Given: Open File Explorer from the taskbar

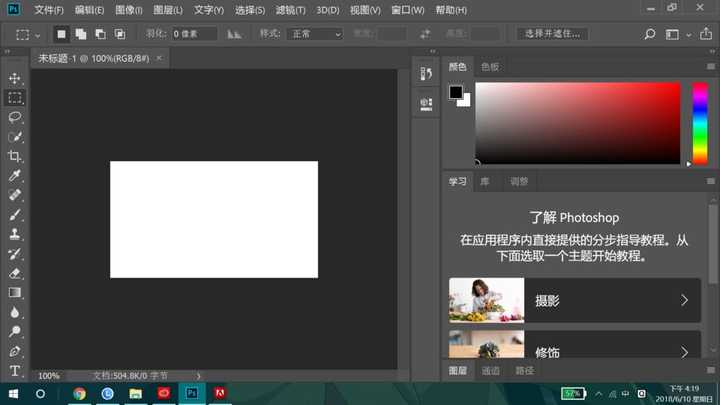Looking at the screenshot, I should [x=135, y=394].
